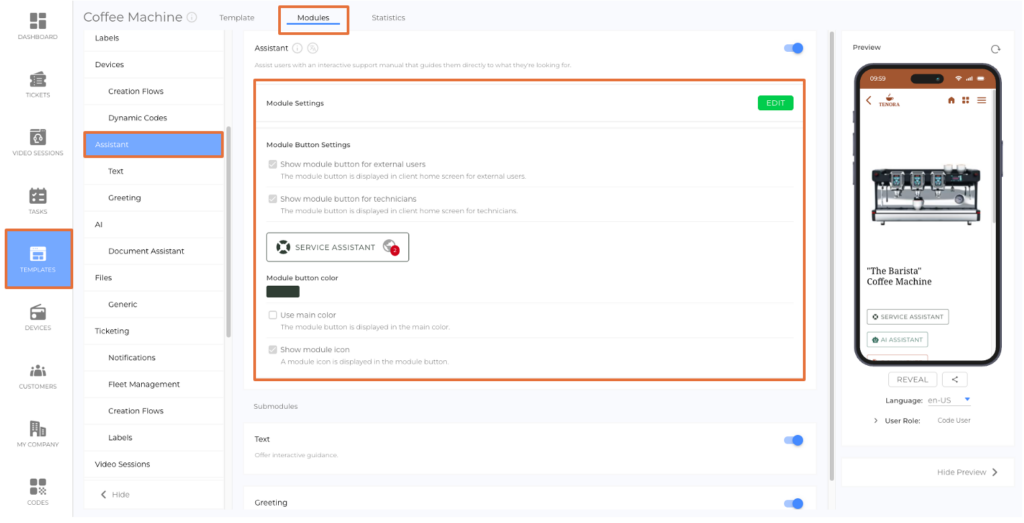Click info icon beside Coffee Machine title

[x=192, y=18]
